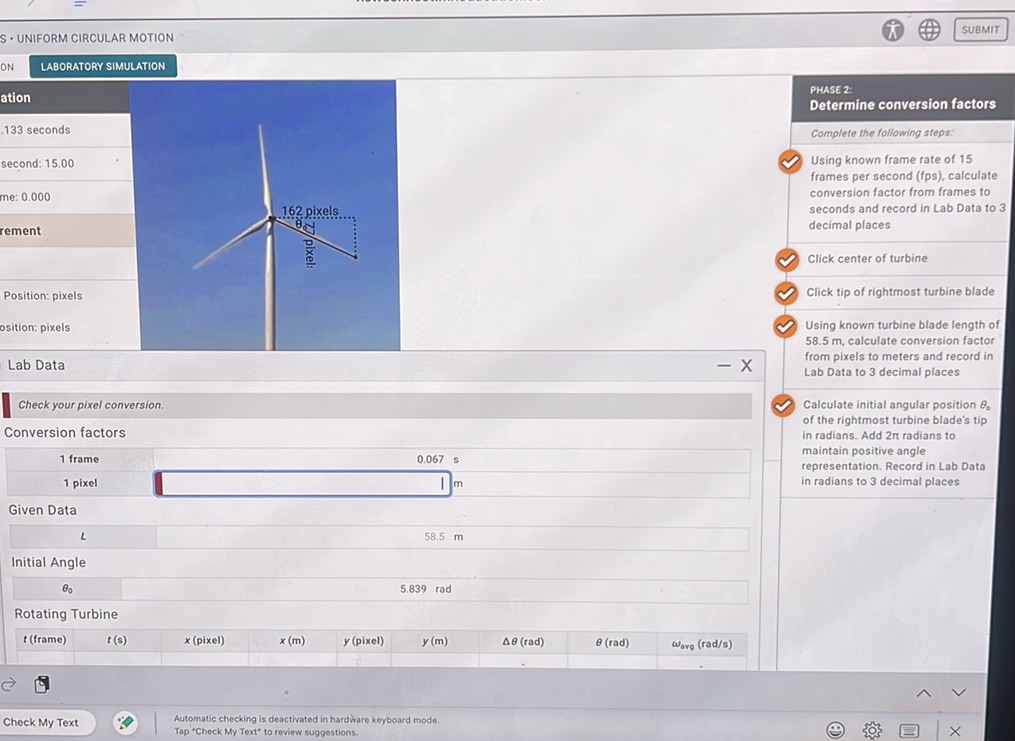Toggle the 'Click center of turbine' checkmark
The image size is (1015, 741).
pos(787,259)
